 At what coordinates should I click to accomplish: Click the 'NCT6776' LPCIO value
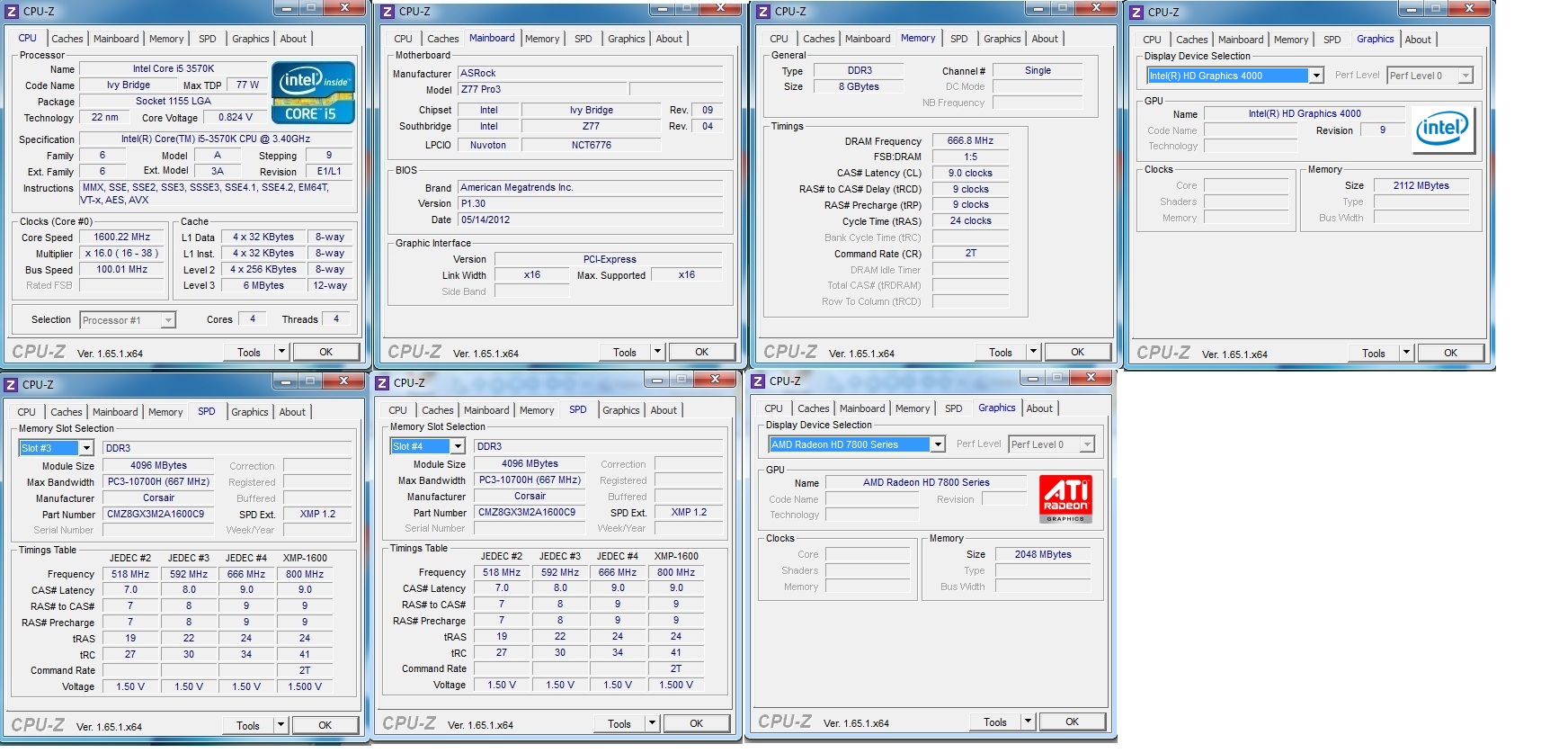[x=592, y=146]
